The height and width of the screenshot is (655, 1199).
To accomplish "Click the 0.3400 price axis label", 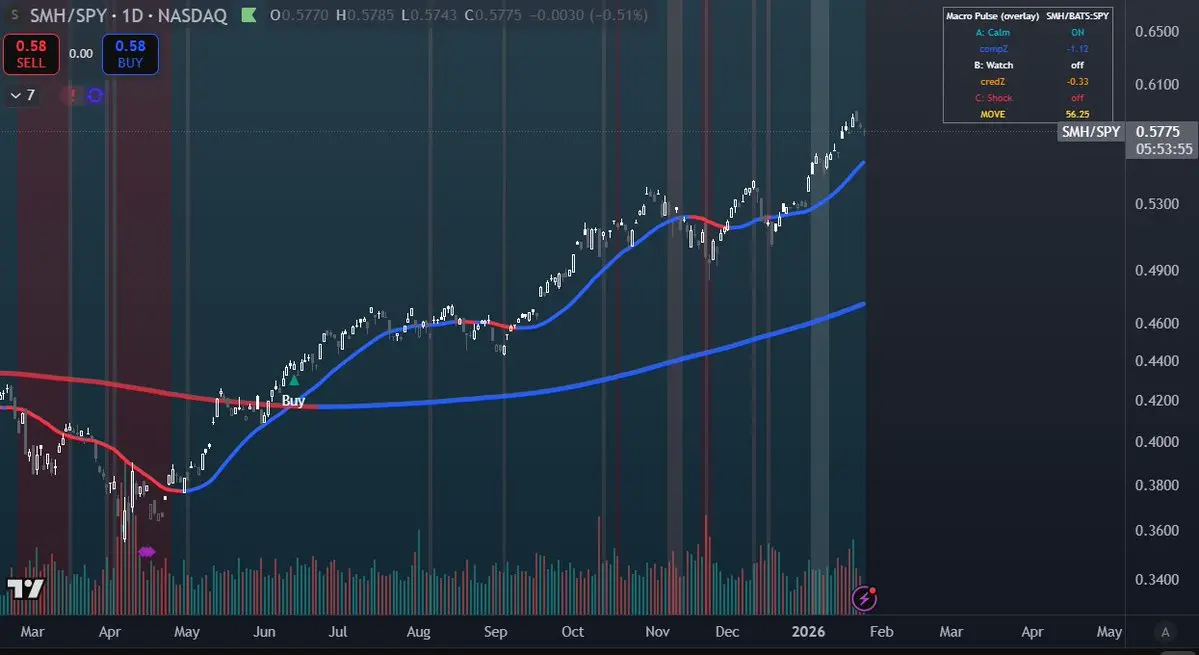I will click(x=1157, y=579).
